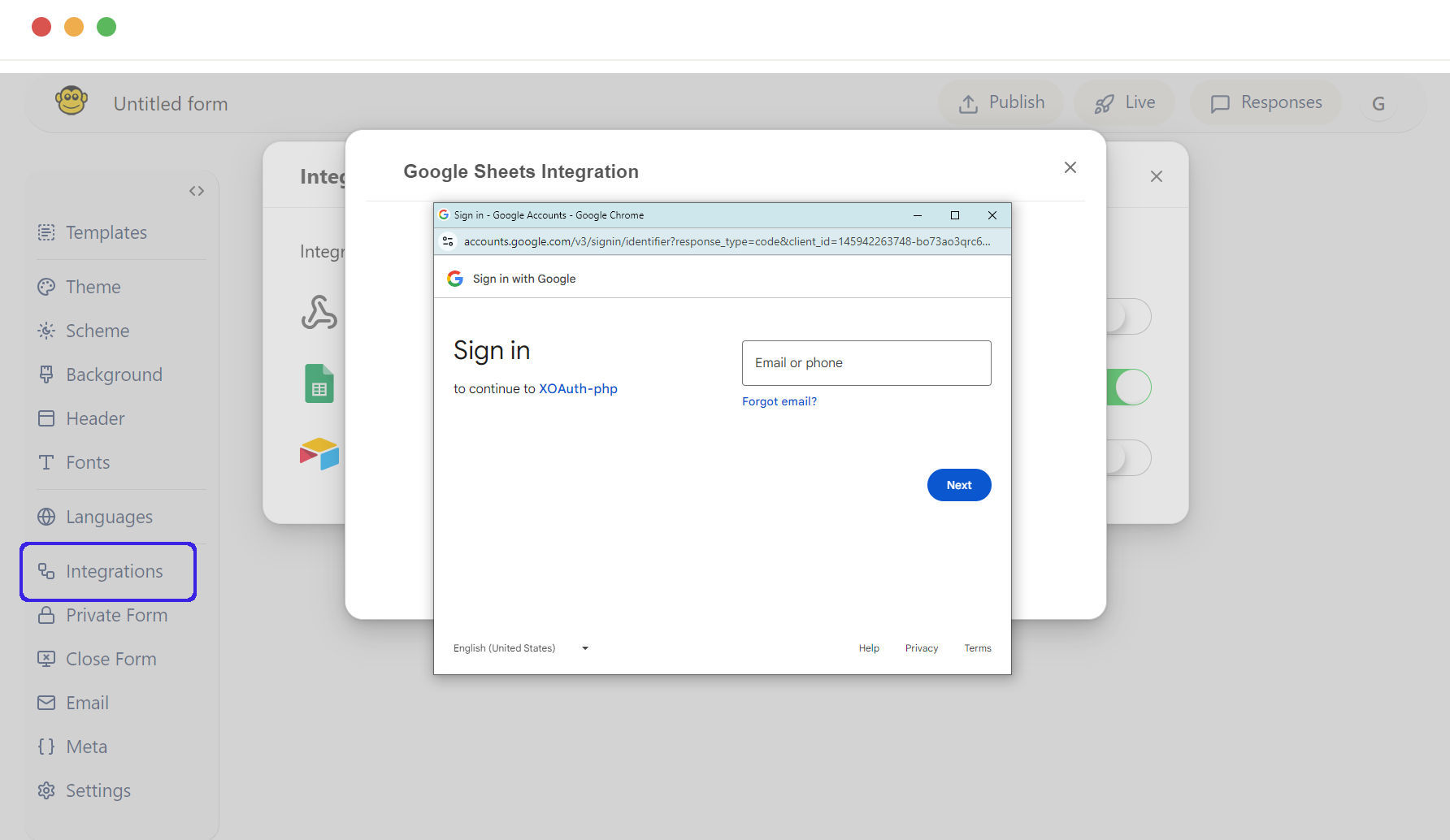Viewport: 1450px width, 840px height.
Task: Click the Header layout icon
Action: (x=46, y=418)
